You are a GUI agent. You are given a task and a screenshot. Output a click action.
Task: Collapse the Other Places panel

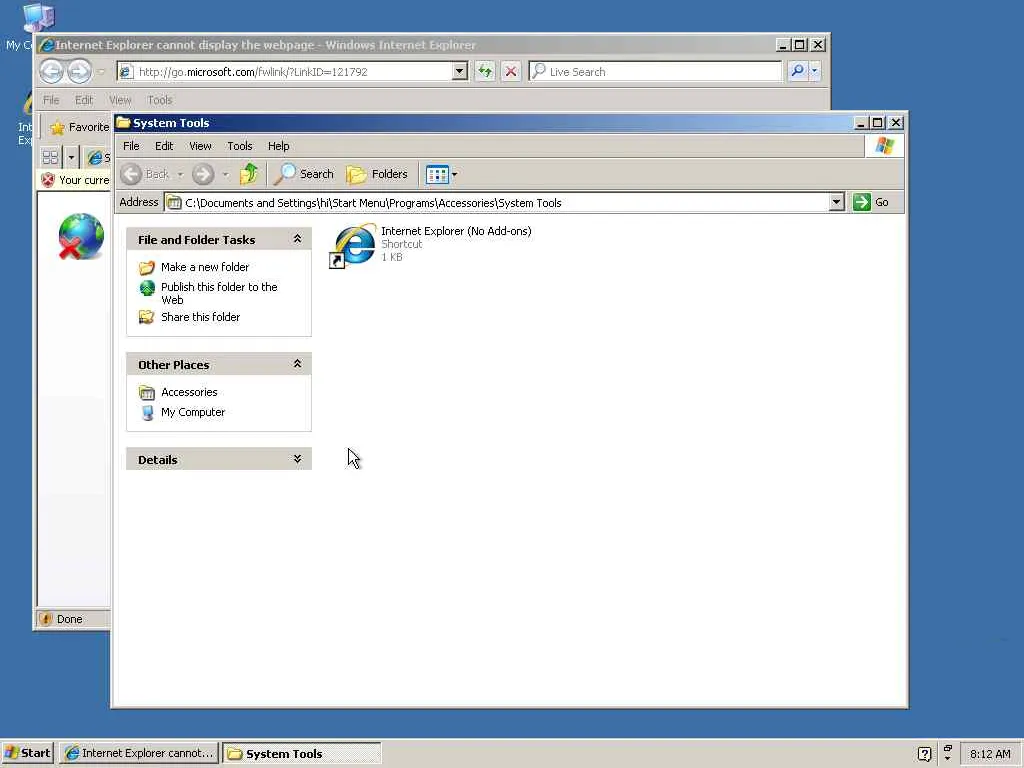(297, 364)
